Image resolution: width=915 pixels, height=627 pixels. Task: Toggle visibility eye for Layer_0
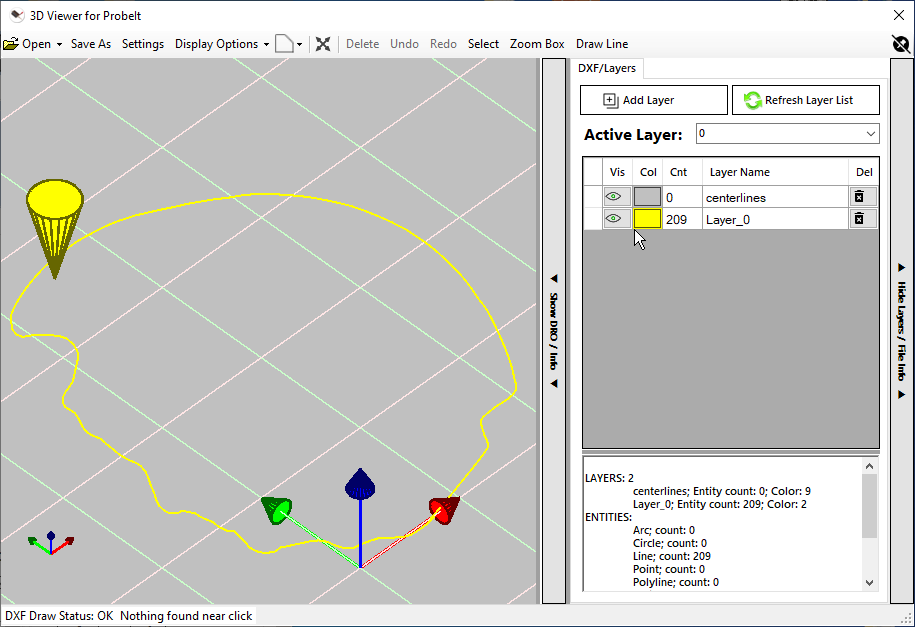click(613, 219)
